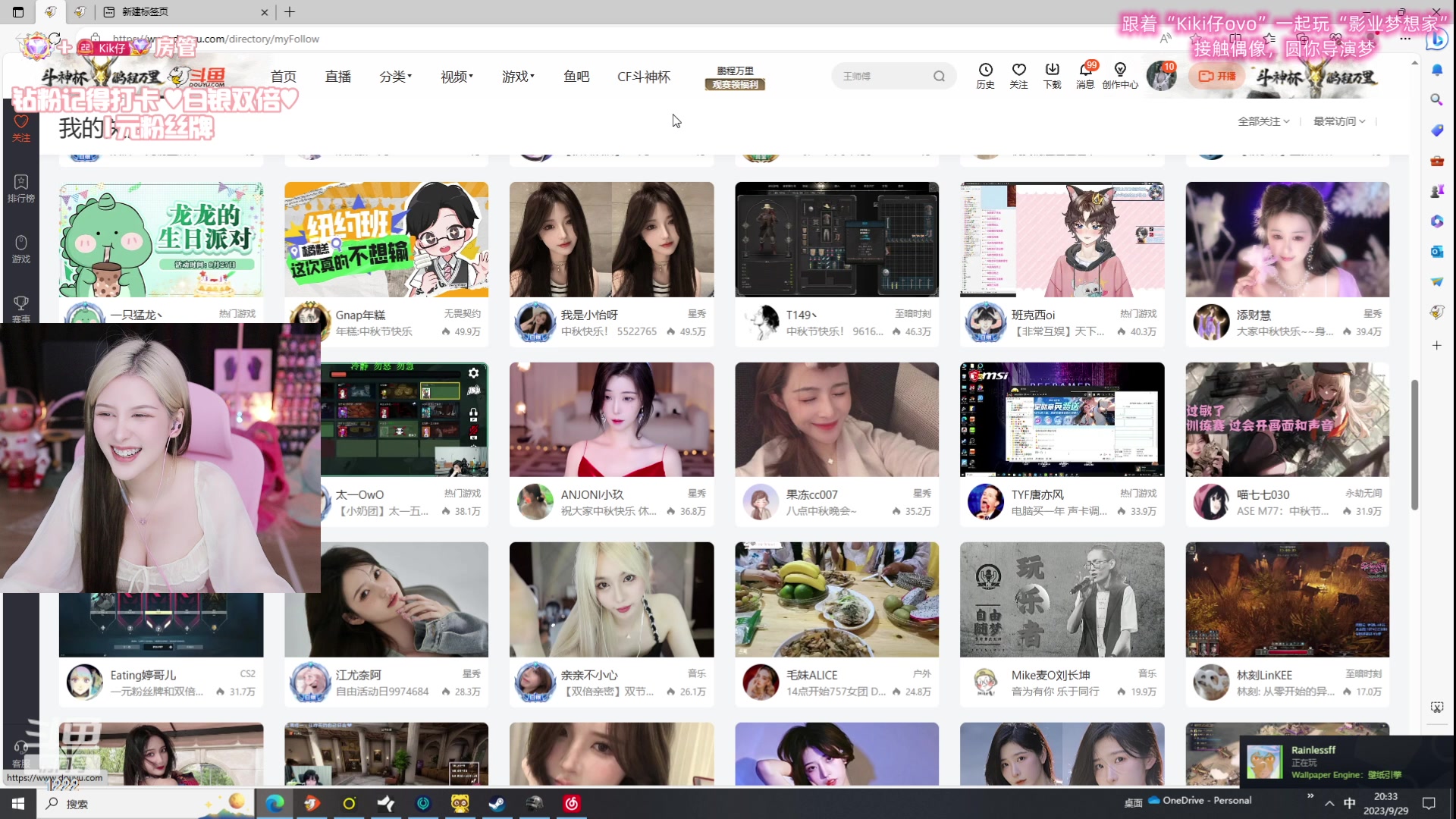Click the search magnifier icon in Douyu header
The image size is (1456, 819).
click(x=939, y=76)
